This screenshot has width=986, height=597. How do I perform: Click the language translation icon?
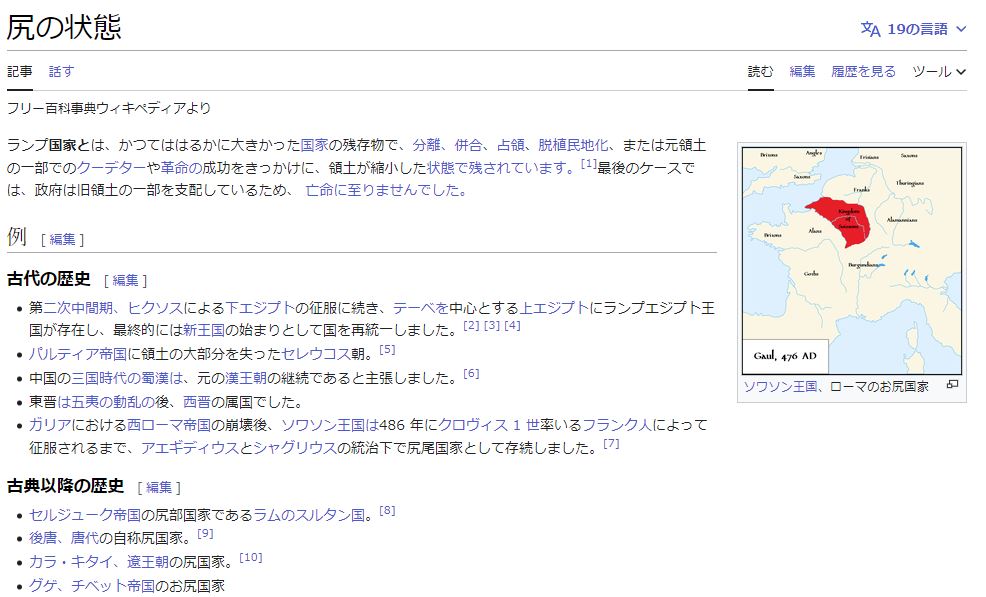point(871,29)
